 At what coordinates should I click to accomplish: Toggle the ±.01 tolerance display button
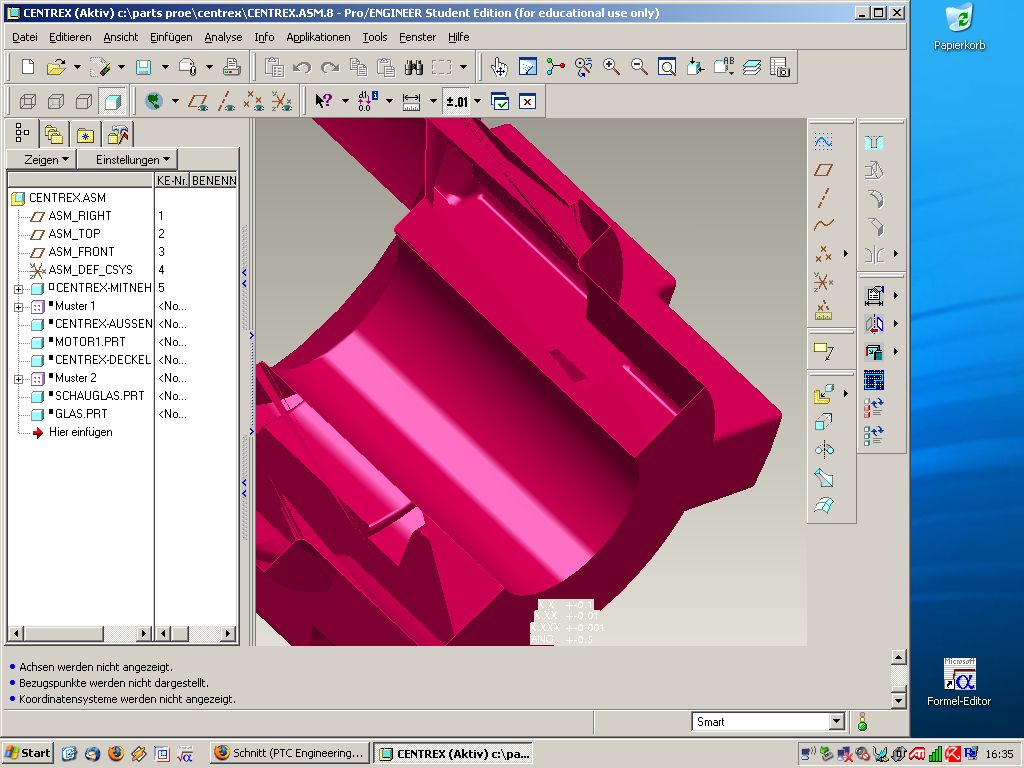[456, 101]
